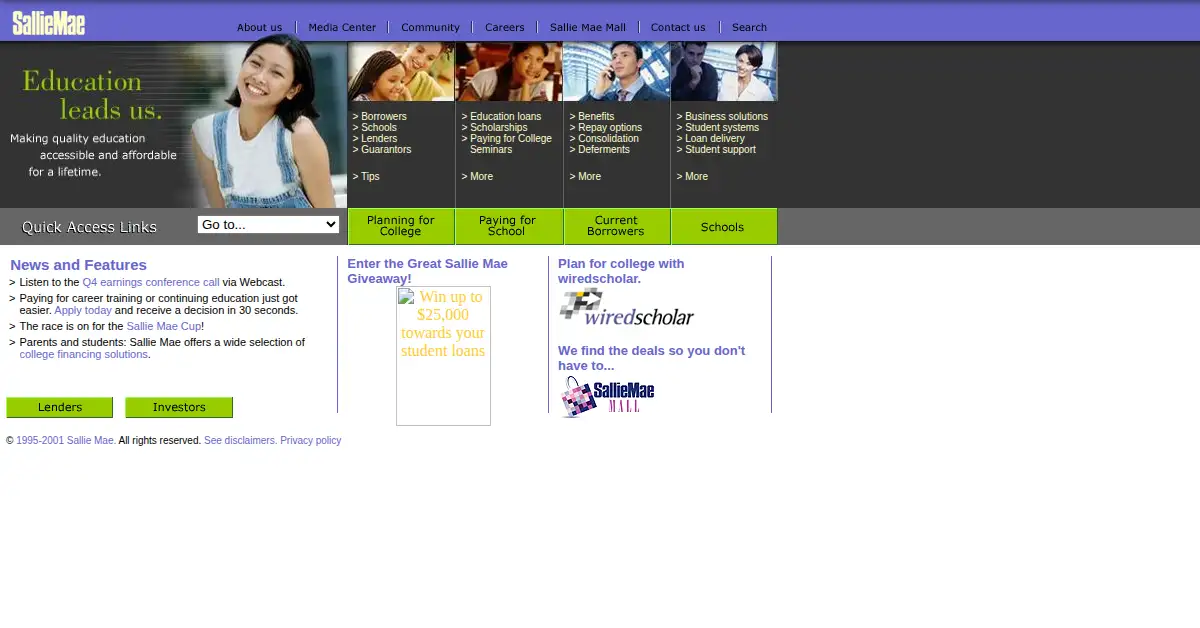Click Plan for college with wiredscholar heading
Viewport: 1200px width, 628px height.
click(621, 271)
